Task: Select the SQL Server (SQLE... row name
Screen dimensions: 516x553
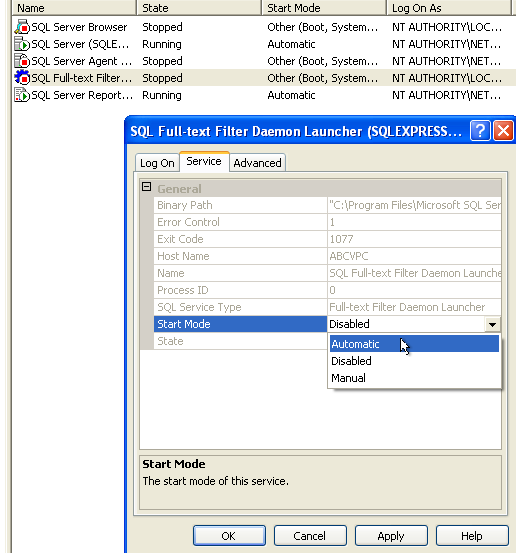Action: point(80,44)
